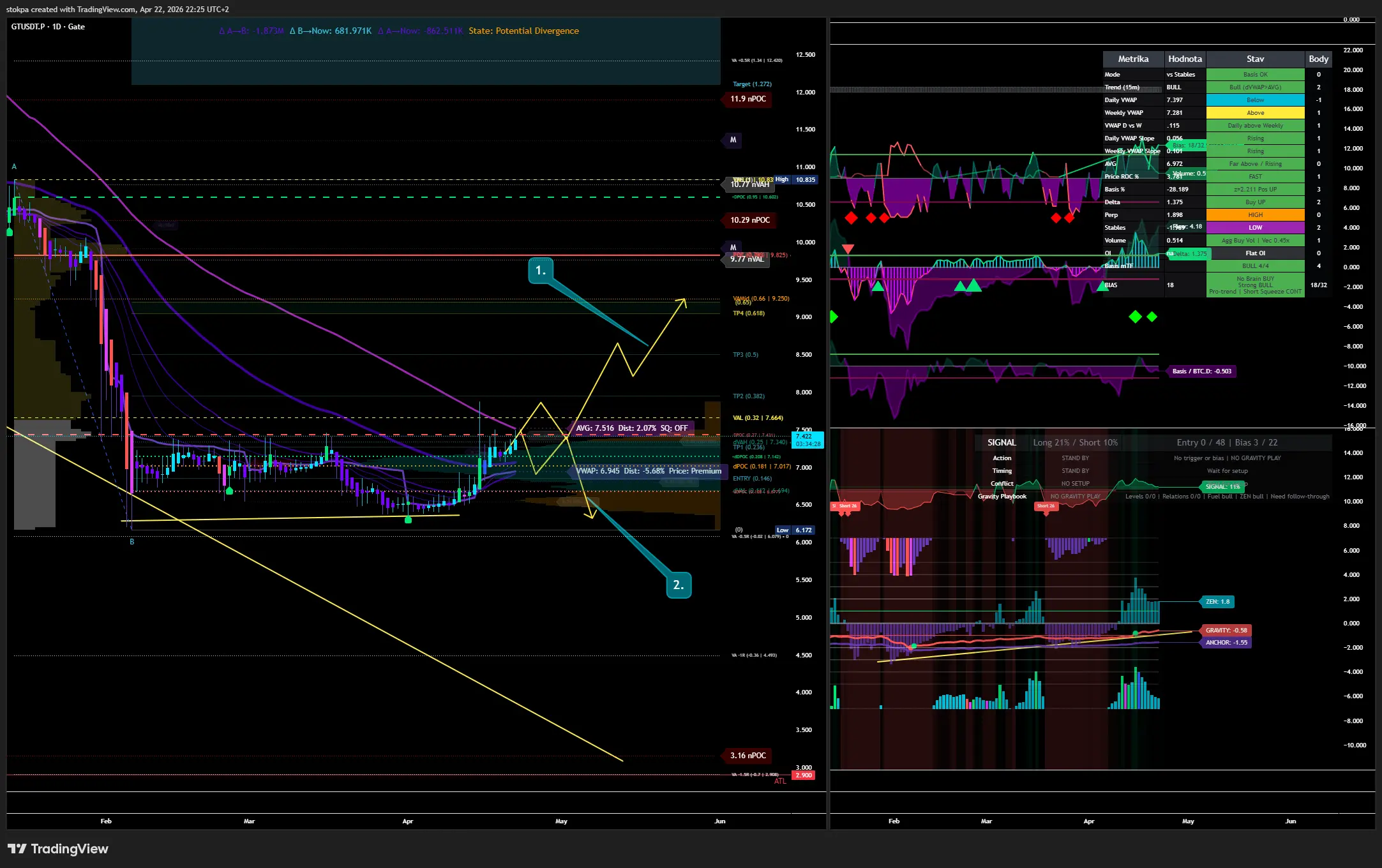This screenshot has width=1382, height=868.
Task: Click the red downward triangle in the oscillator pane
Action: pyautogui.click(x=848, y=248)
